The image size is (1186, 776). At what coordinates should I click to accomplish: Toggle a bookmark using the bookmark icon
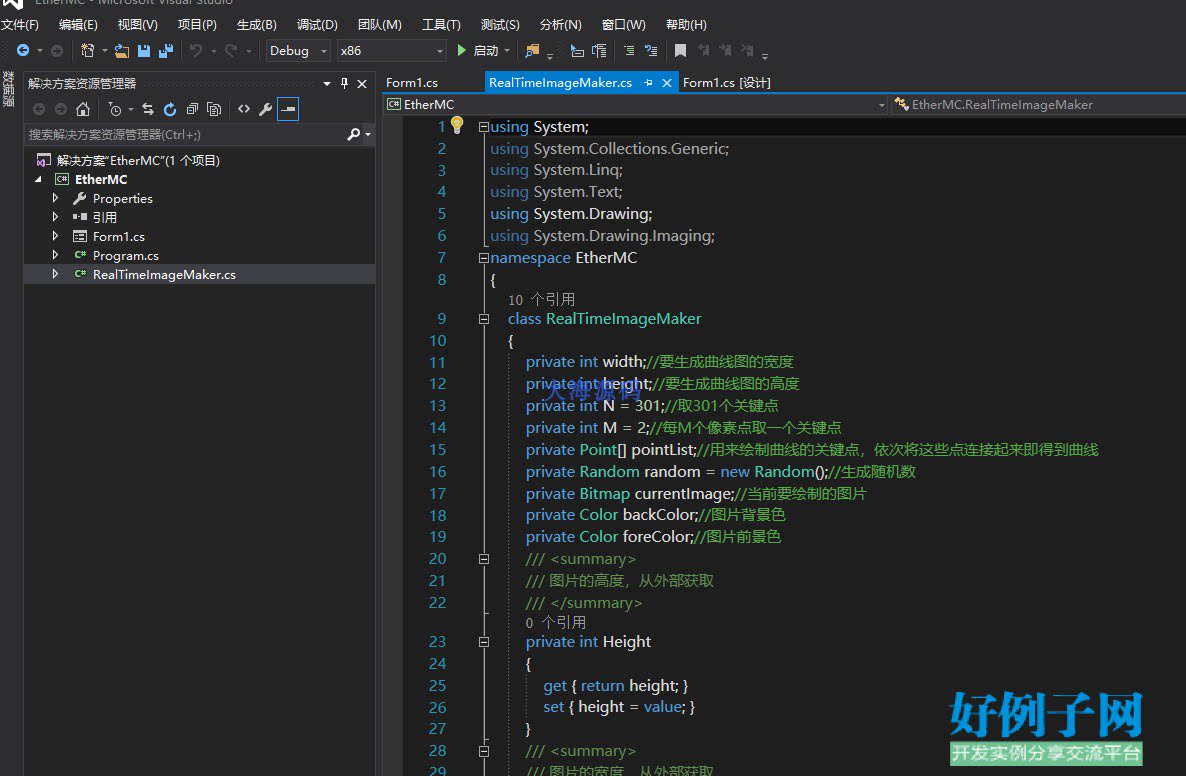(x=681, y=49)
